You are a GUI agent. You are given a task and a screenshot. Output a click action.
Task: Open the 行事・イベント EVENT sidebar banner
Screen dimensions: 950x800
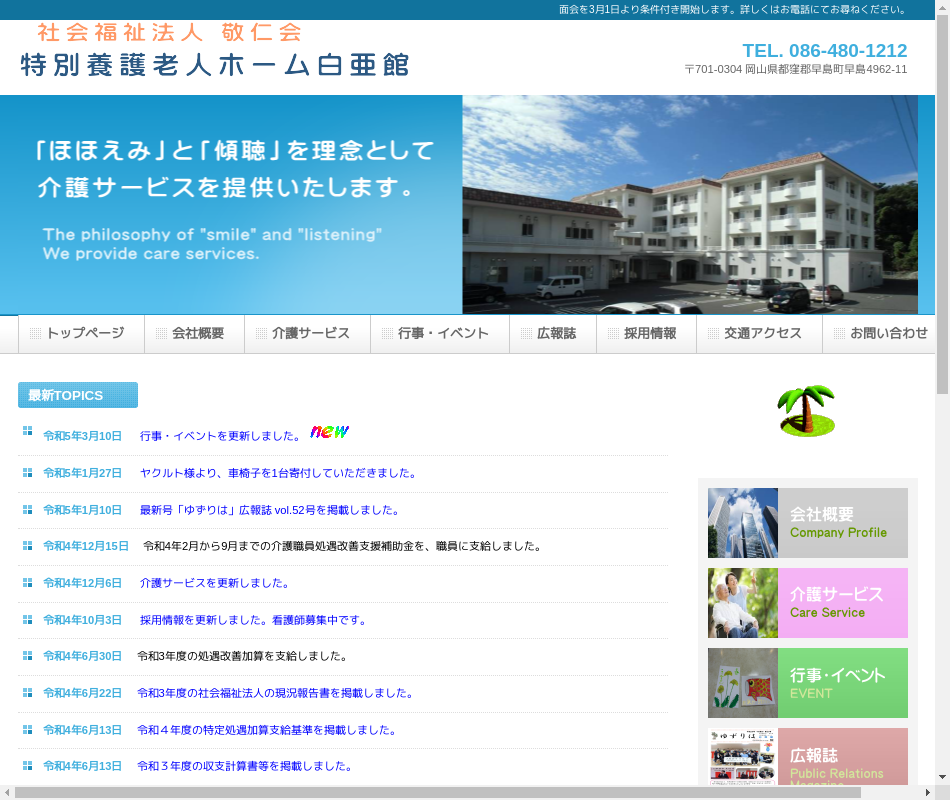click(807, 683)
